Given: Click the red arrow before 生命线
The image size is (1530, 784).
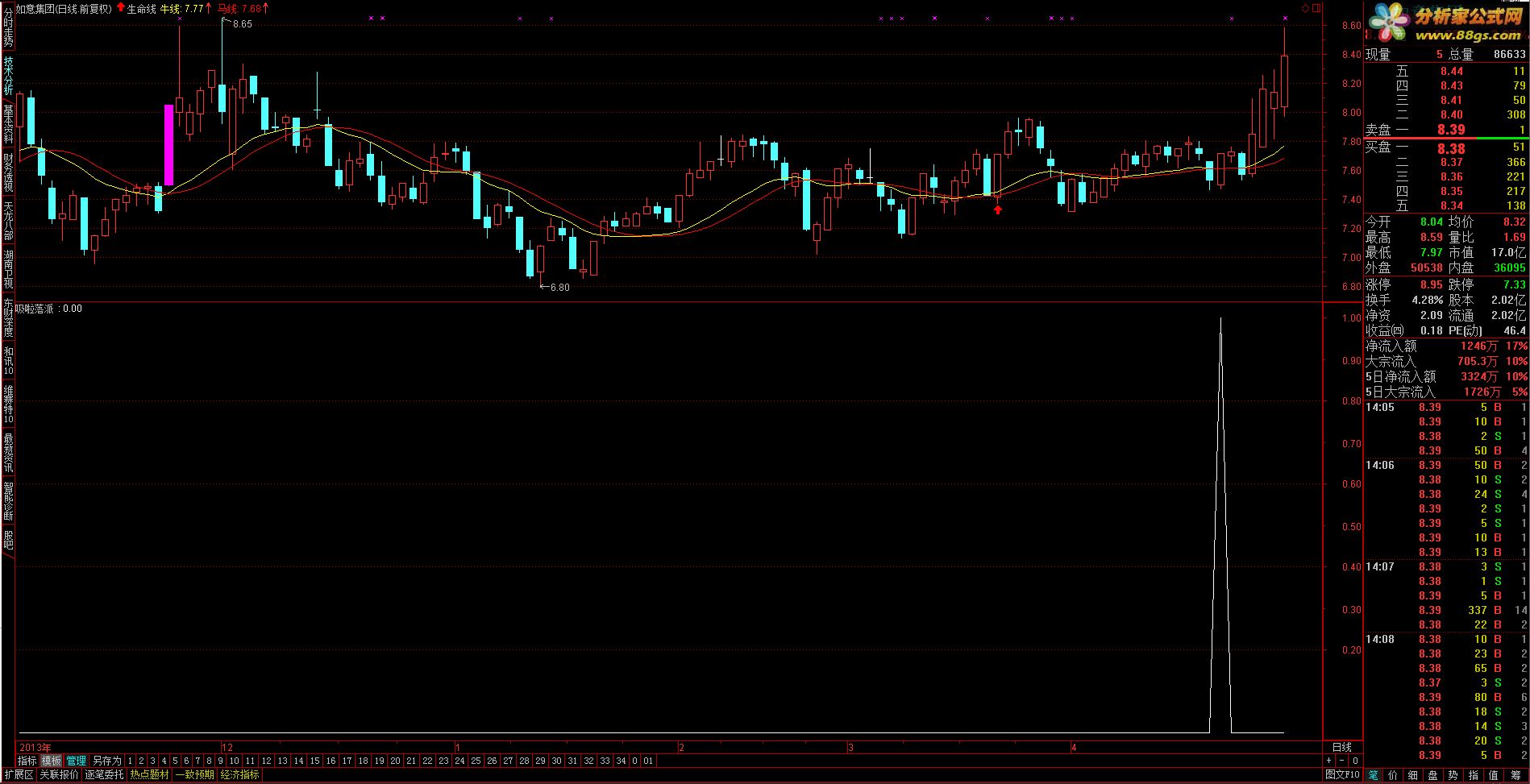Looking at the screenshot, I should click(x=120, y=8).
